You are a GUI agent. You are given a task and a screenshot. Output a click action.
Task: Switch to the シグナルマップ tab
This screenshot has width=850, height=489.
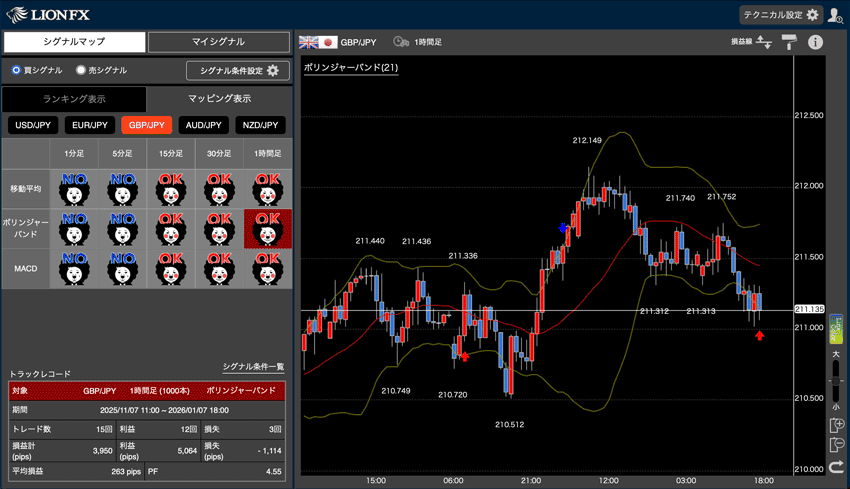74,42
